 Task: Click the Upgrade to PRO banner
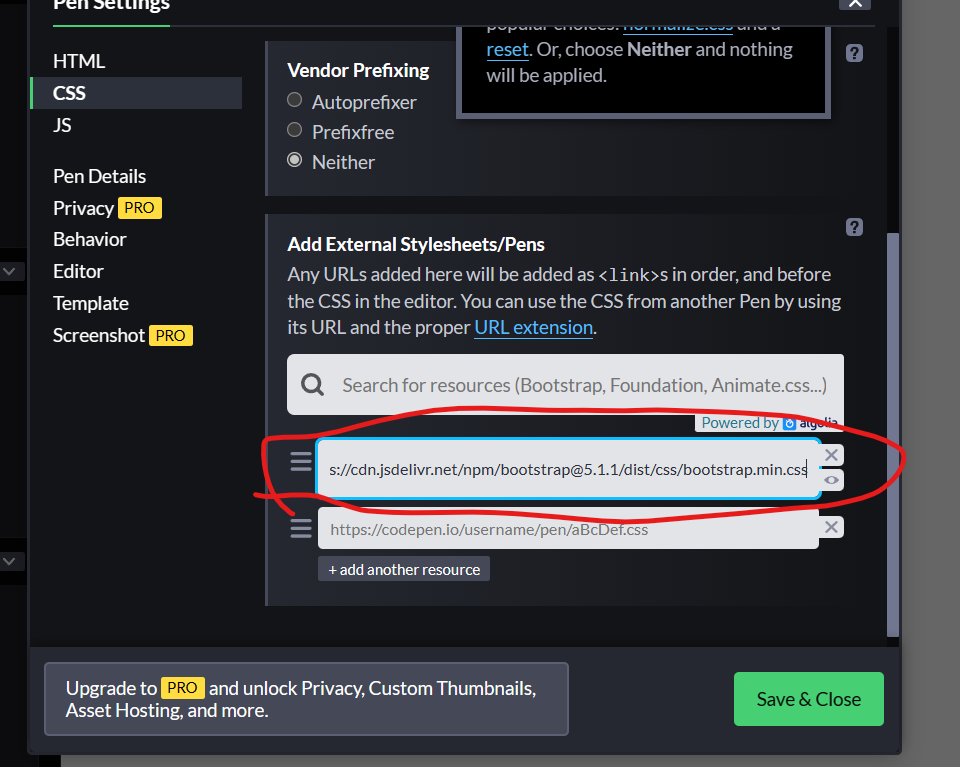pyautogui.click(x=306, y=699)
